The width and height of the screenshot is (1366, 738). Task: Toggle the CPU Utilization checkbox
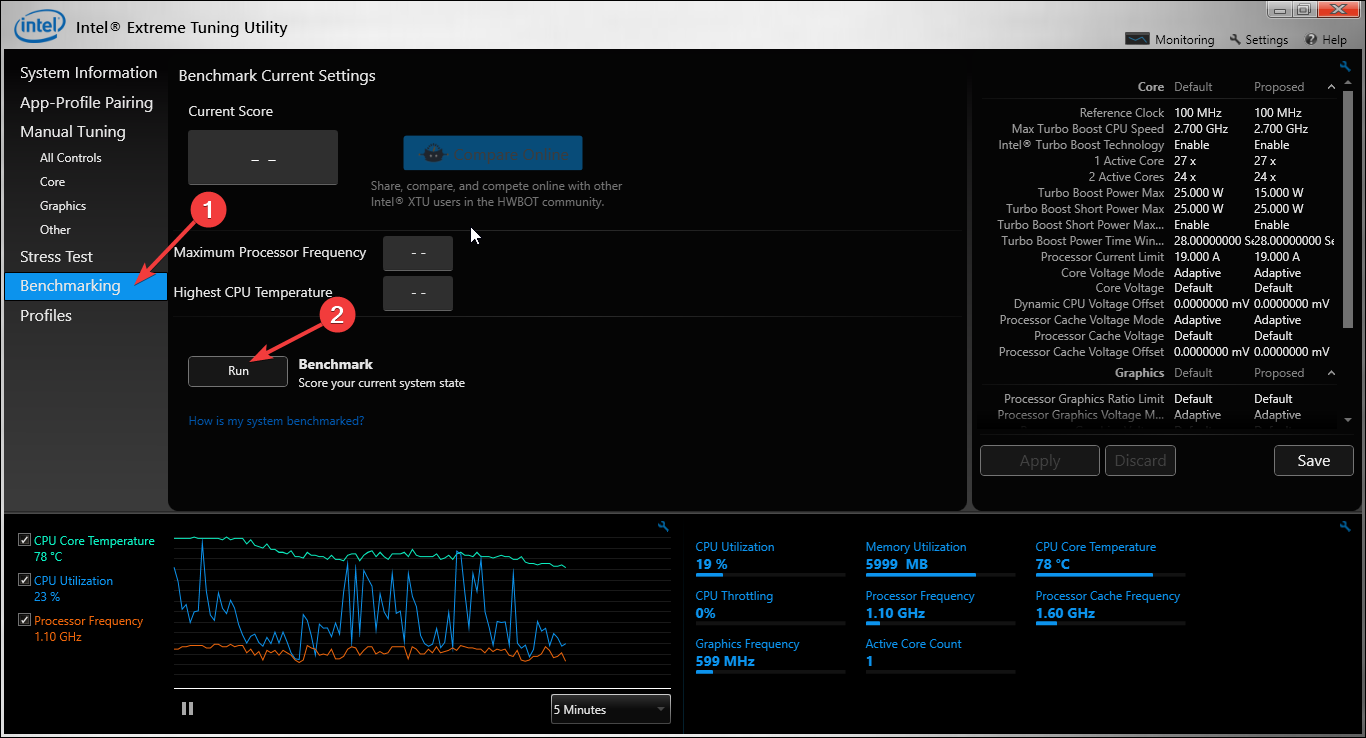pos(23,579)
